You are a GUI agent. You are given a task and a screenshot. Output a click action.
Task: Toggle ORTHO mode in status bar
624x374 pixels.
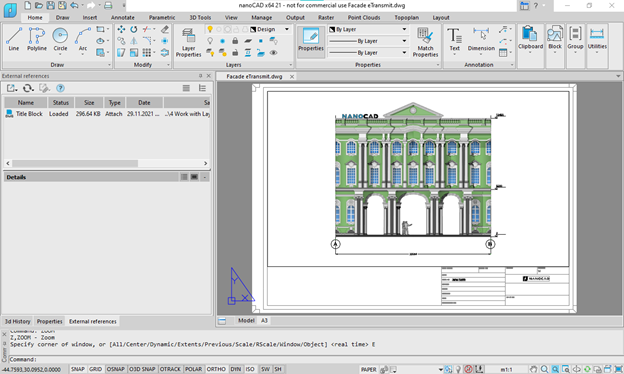point(216,369)
